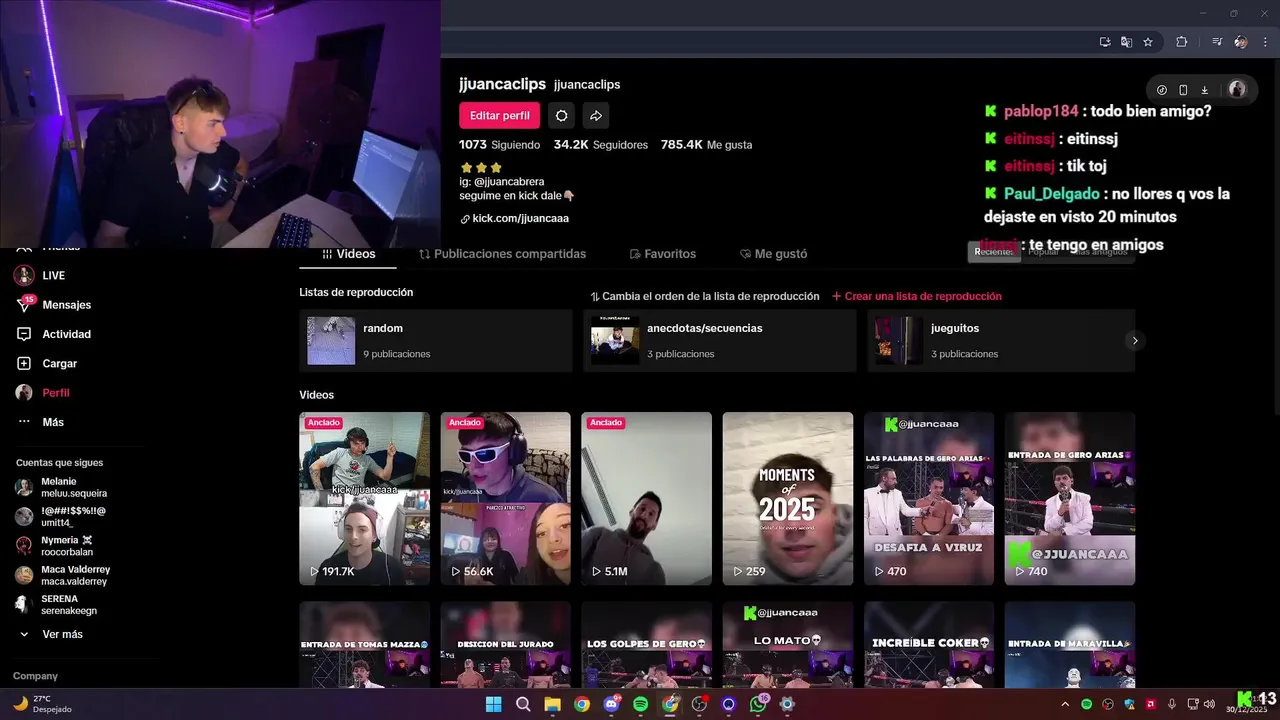Viewport: 1280px width, 720px height.
Task: Open the Desicion del Jurado video
Action: (x=506, y=645)
